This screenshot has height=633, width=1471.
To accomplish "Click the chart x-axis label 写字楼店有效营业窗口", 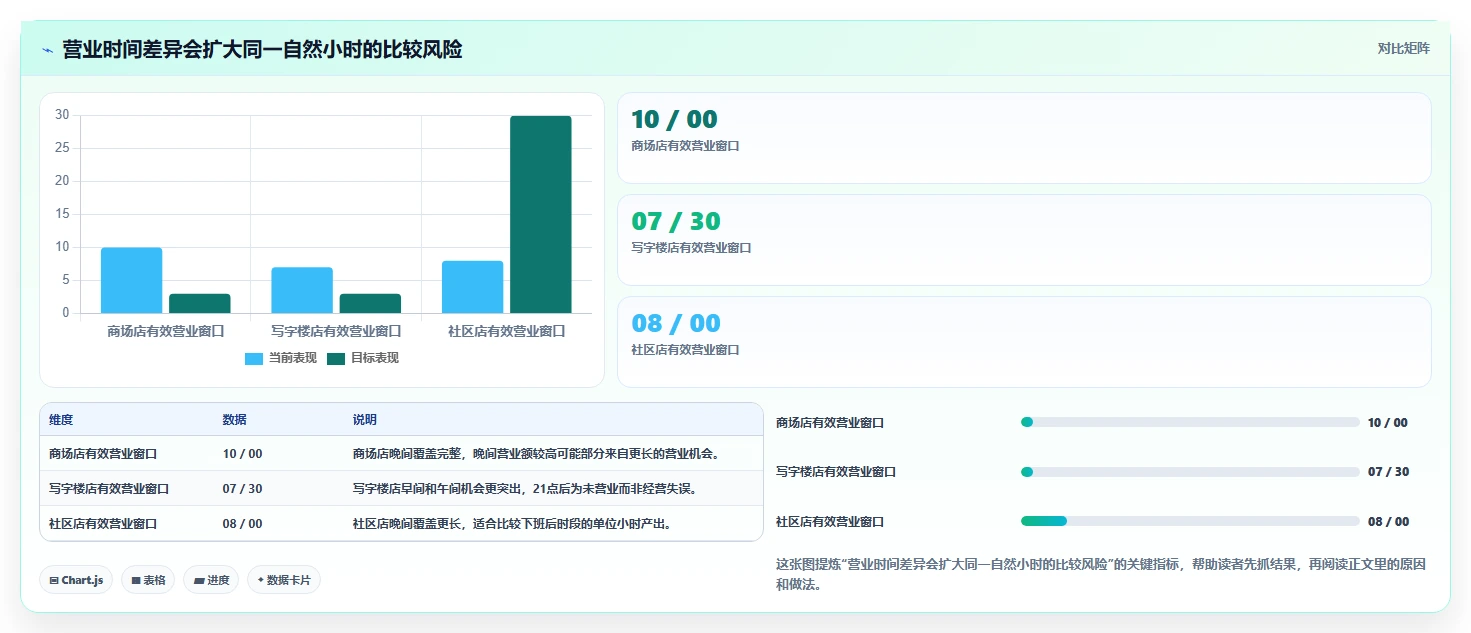I will click(336, 331).
